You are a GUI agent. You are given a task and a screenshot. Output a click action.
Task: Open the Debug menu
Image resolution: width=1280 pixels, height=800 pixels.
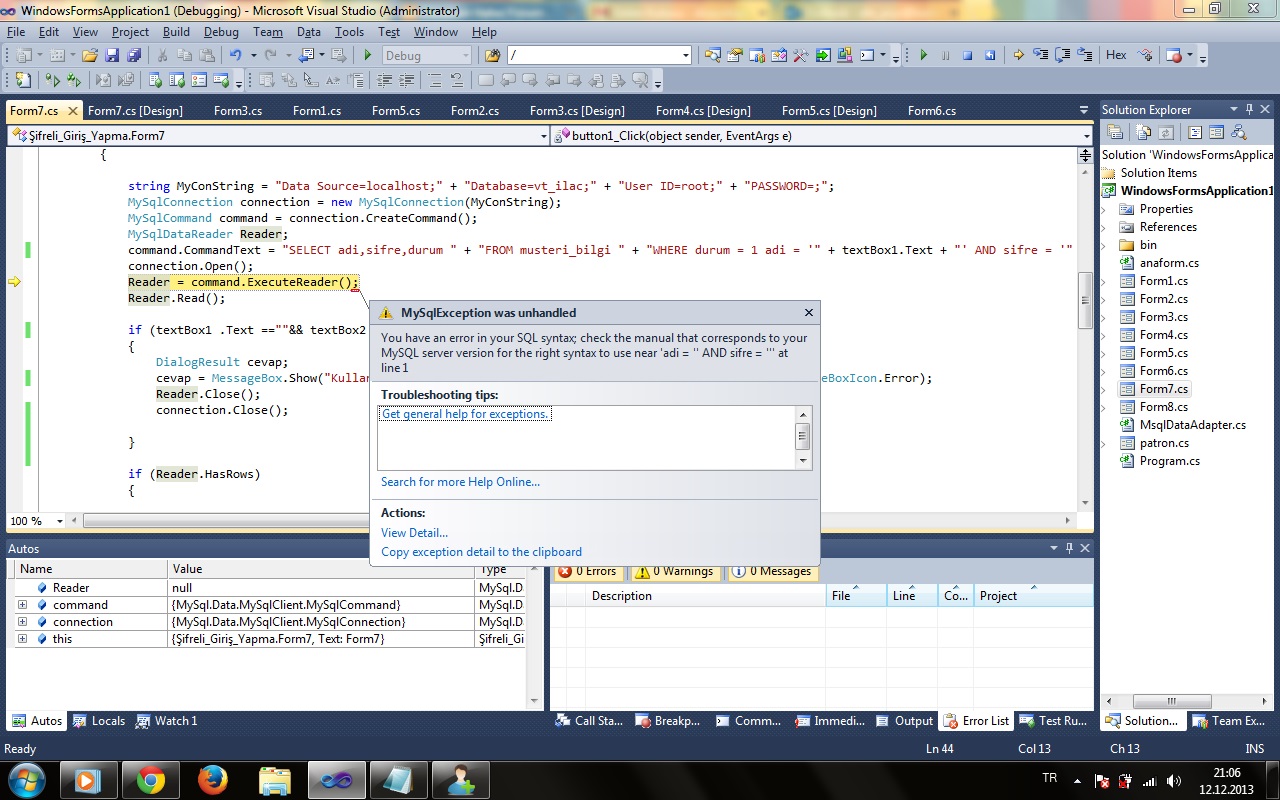click(x=221, y=32)
